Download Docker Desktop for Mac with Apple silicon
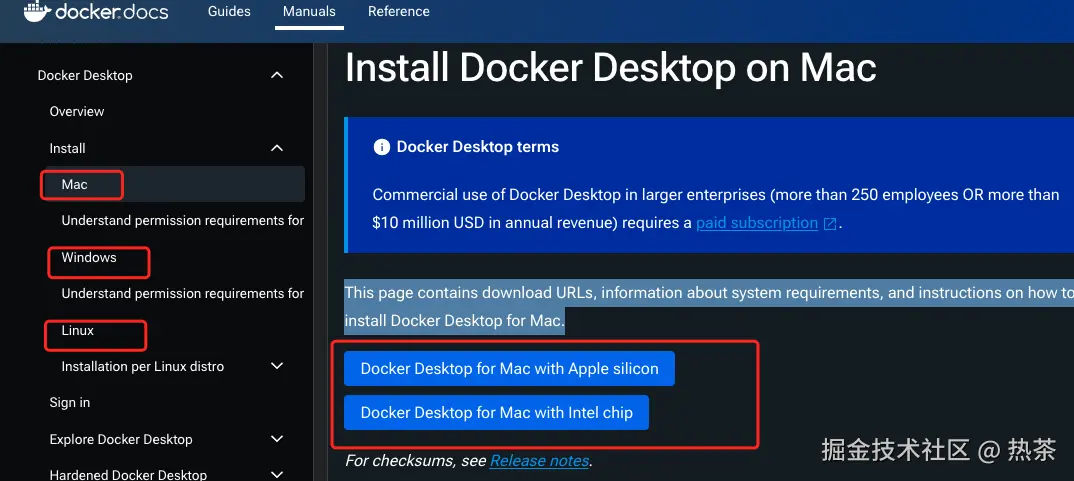This screenshot has height=481, width=1074. coord(509,369)
